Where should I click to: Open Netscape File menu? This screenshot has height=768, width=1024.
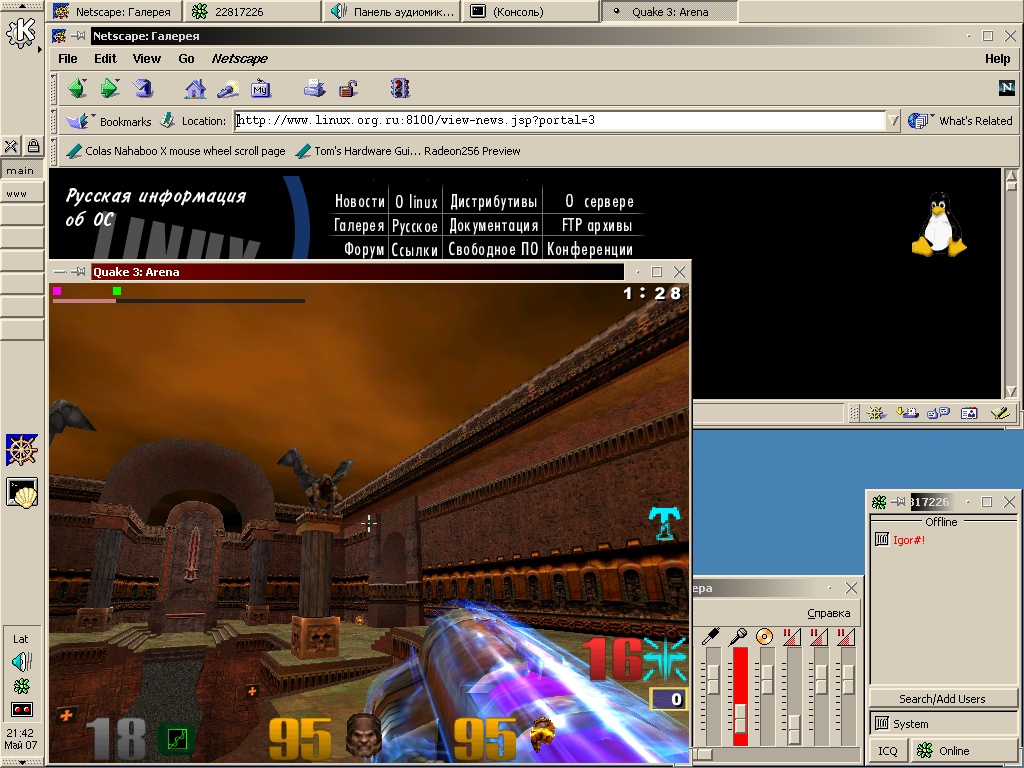pyautogui.click(x=68, y=59)
